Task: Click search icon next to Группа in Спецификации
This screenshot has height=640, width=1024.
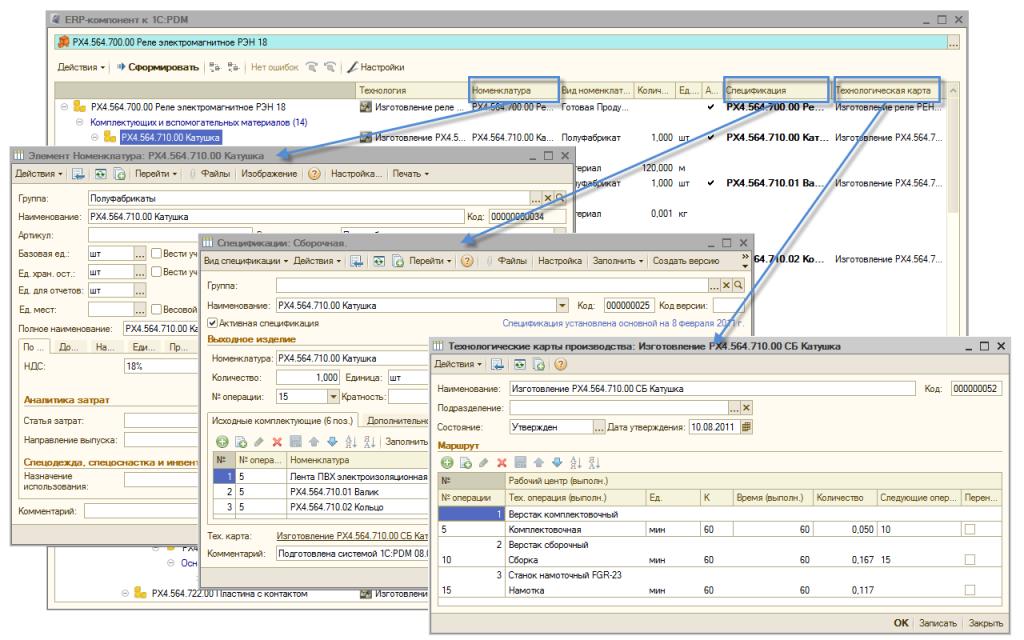Action: pos(740,286)
